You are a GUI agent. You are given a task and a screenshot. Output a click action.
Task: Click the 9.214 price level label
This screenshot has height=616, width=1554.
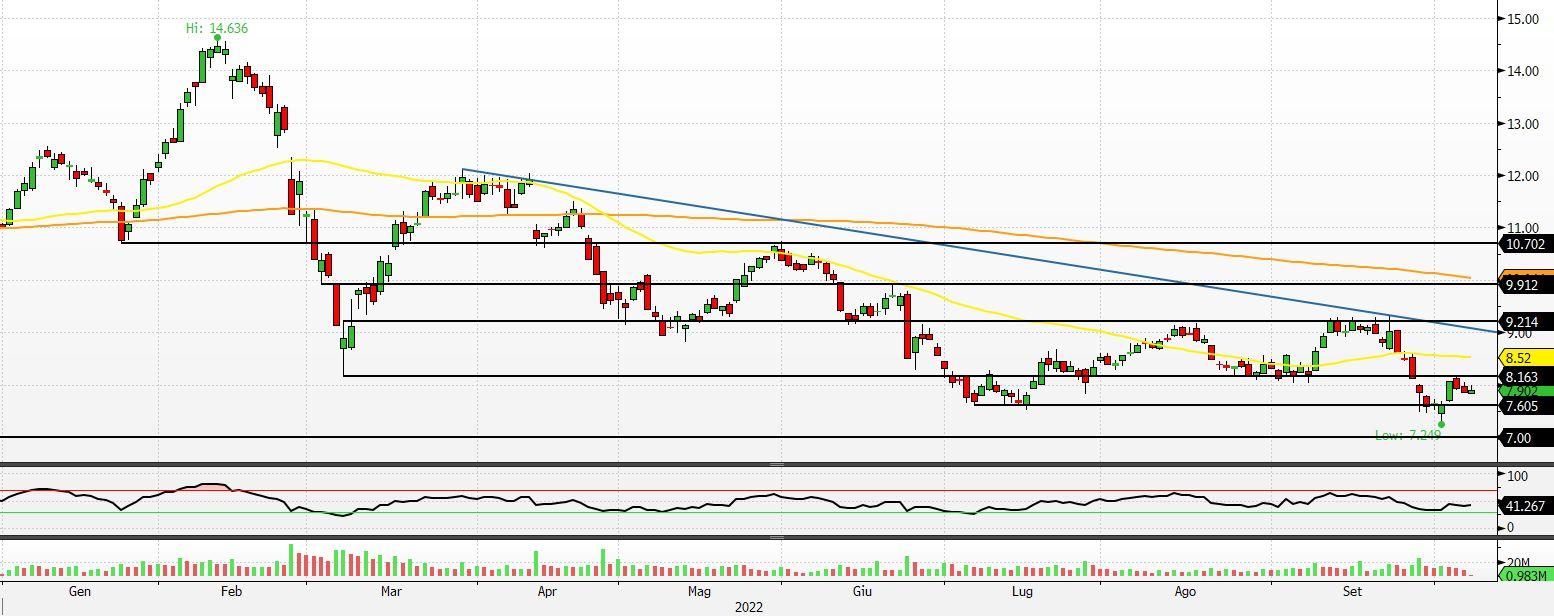coord(1526,322)
